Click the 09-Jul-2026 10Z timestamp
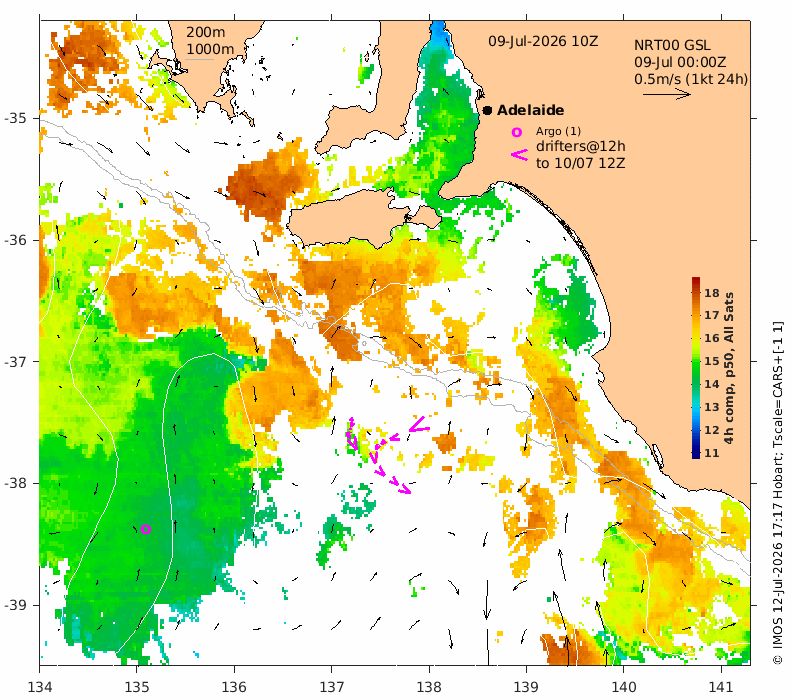Viewport: 792px width, 700px height. coord(543,41)
